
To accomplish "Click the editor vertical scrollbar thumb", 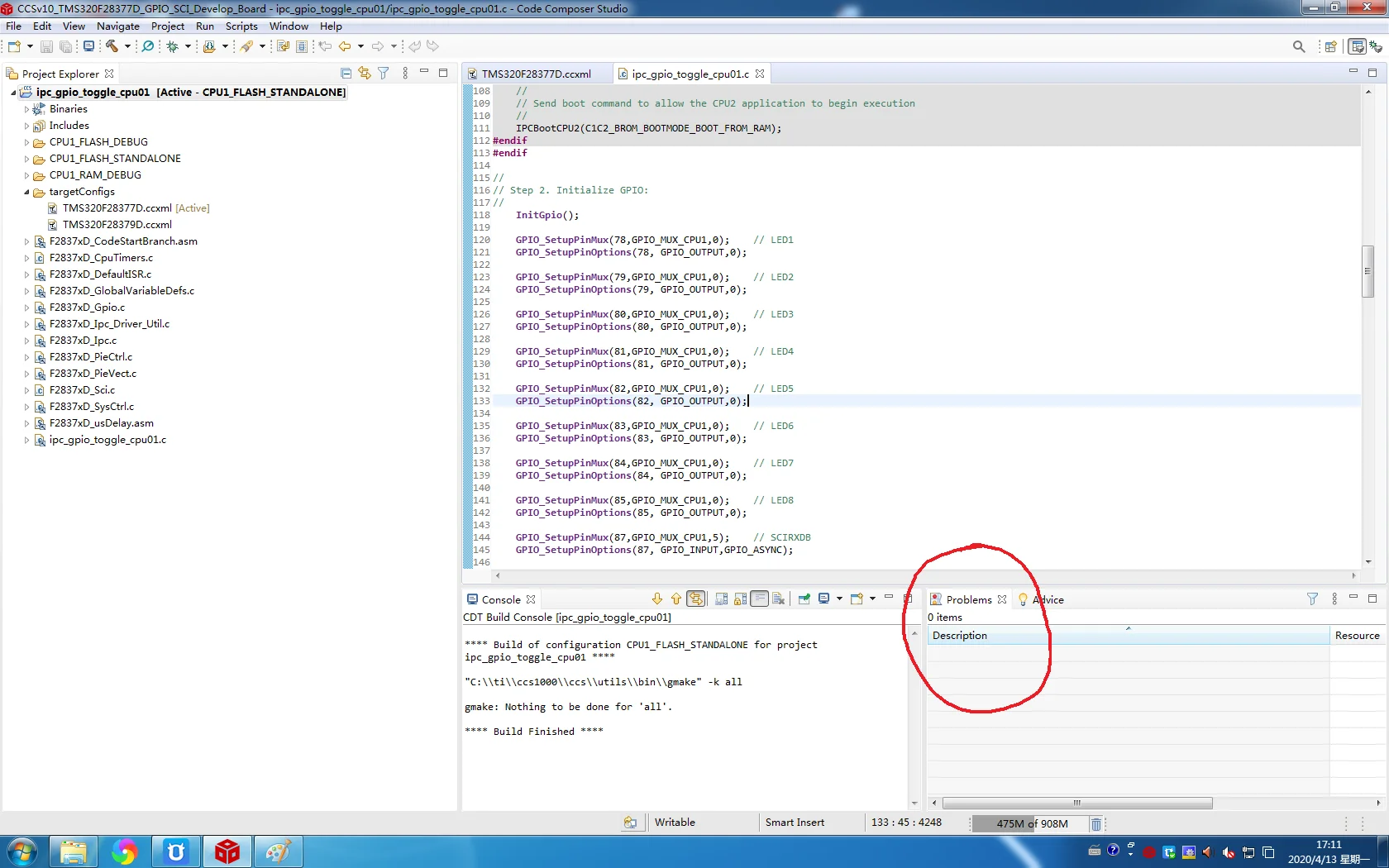I will pyautogui.click(x=1368, y=271).
